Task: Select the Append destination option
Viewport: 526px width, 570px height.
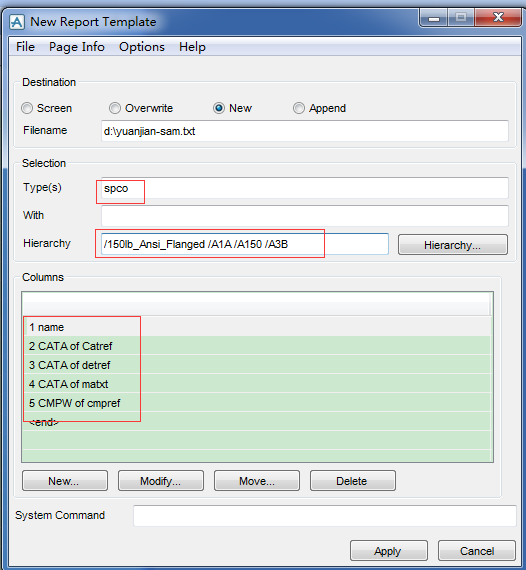Action: click(299, 108)
